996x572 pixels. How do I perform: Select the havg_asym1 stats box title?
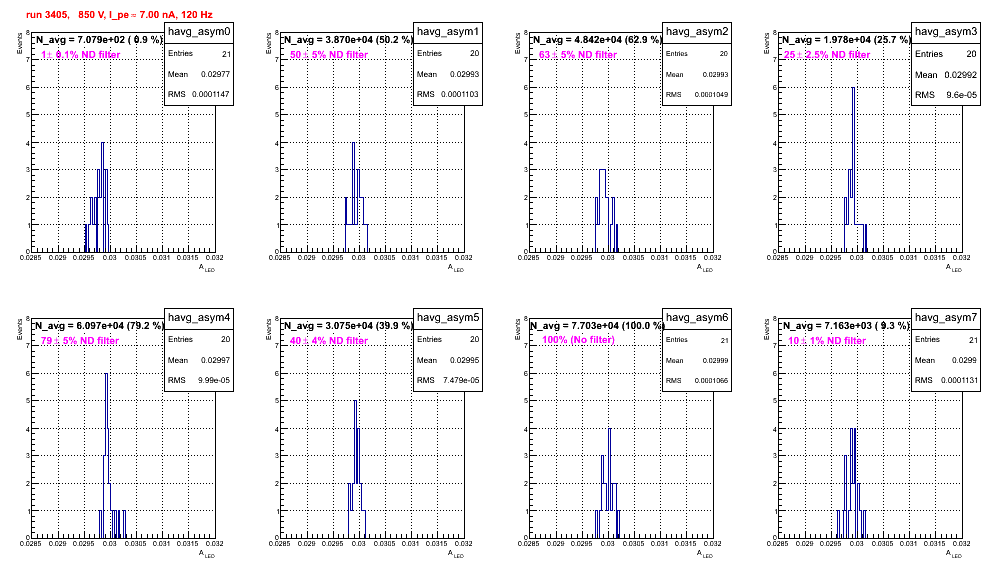[x=448, y=32]
